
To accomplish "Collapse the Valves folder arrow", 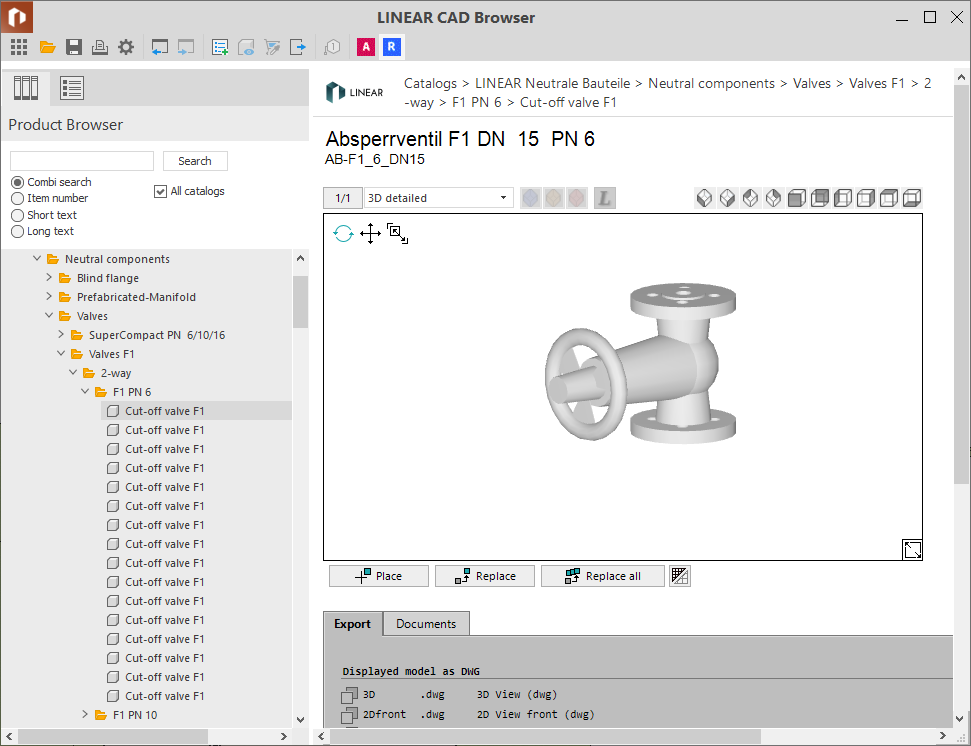I will (49, 316).
